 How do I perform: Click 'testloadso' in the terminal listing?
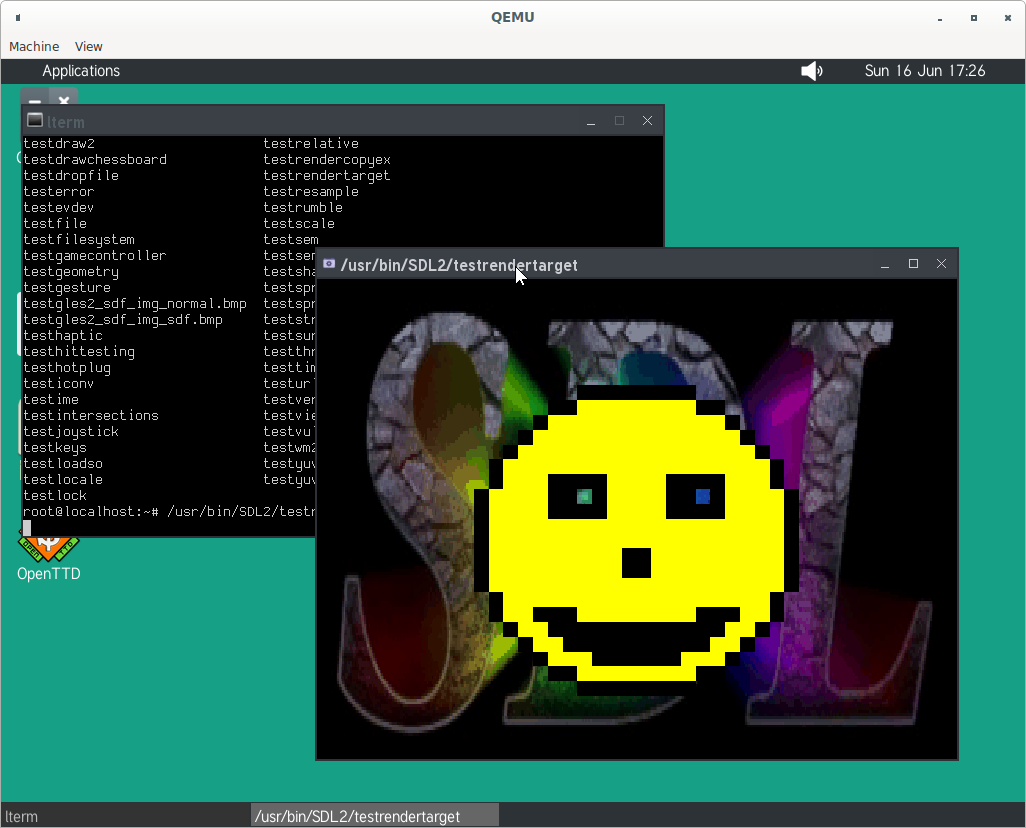63,463
